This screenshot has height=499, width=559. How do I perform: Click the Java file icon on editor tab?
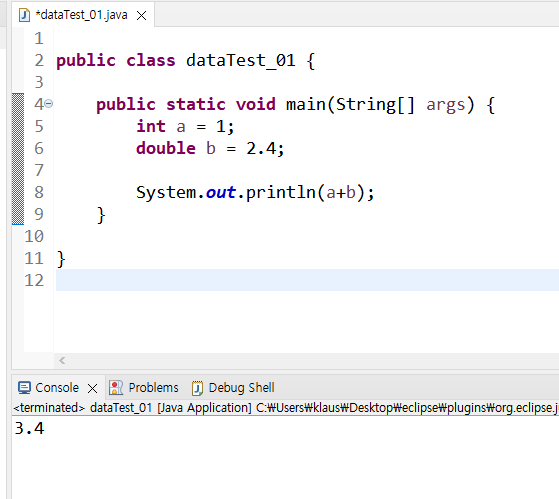(24, 15)
